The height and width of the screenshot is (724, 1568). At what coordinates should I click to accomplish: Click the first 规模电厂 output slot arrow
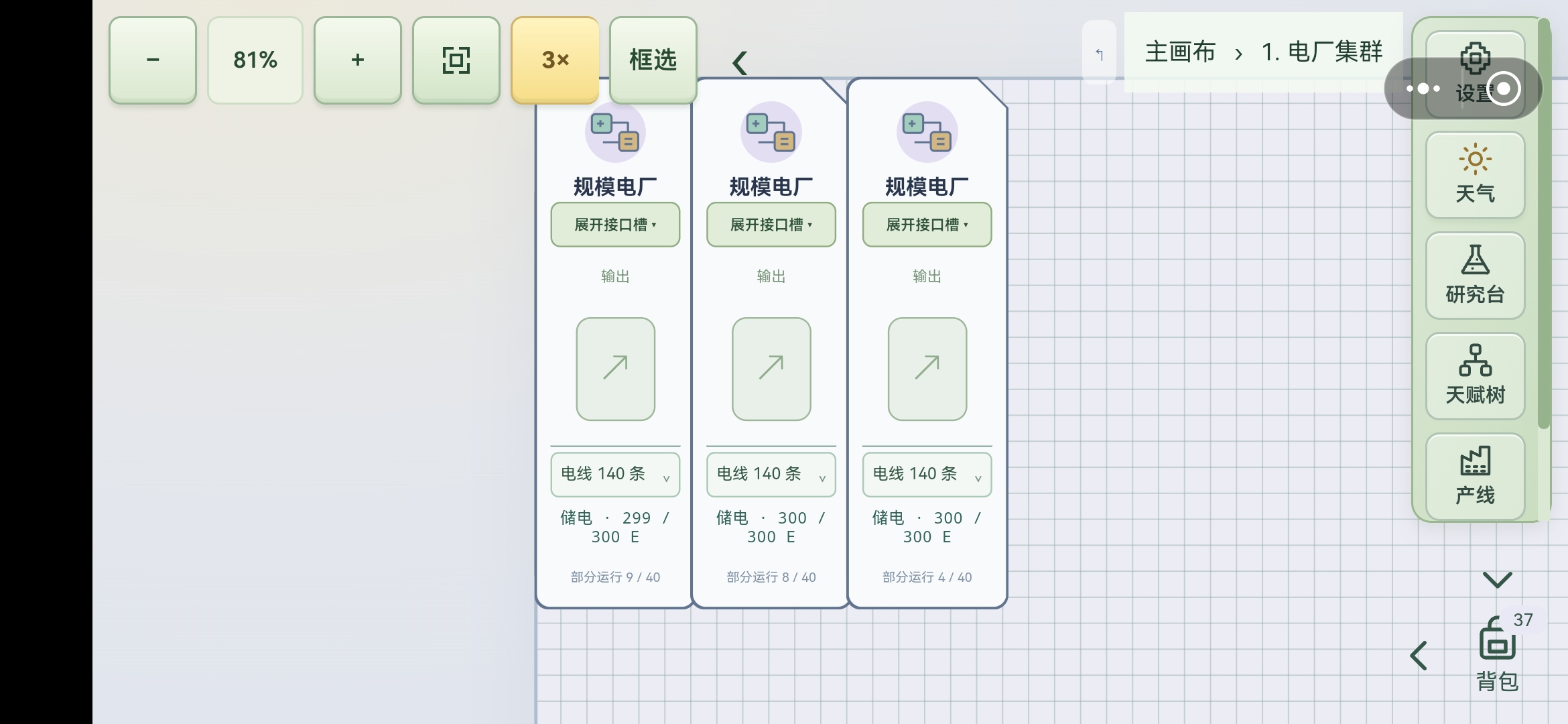pos(615,369)
